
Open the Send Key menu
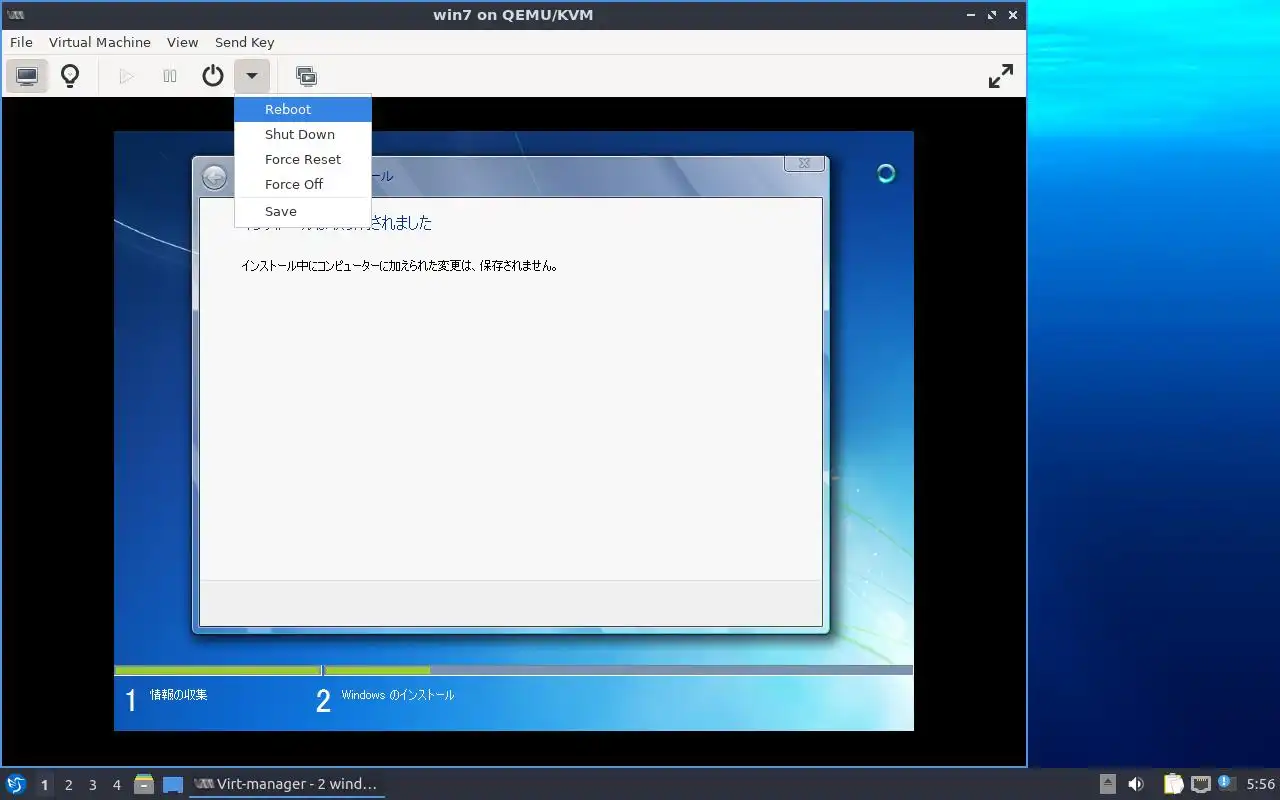click(244, 42)
